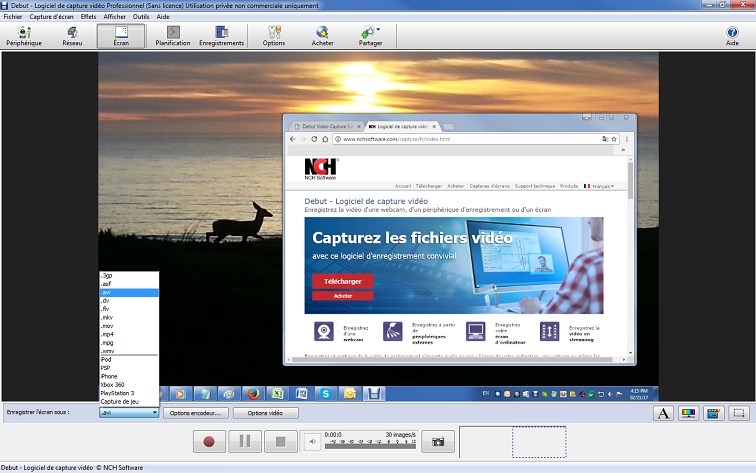Open the text caption tool (A icon)
Screen dimensions: 756x473
[663, 413]
